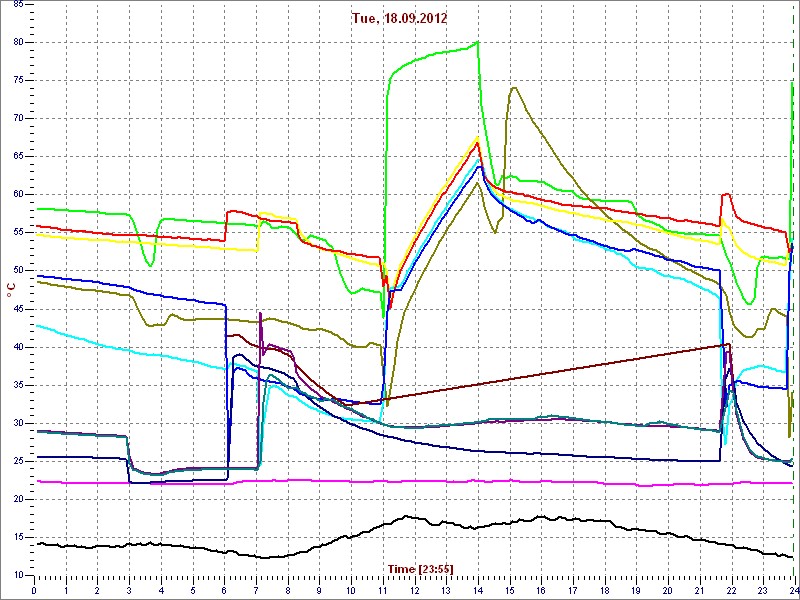The image size is (800, 600).
Task: Click the "Time [23:55]" axis caption
Action: [x=420, y=568]
